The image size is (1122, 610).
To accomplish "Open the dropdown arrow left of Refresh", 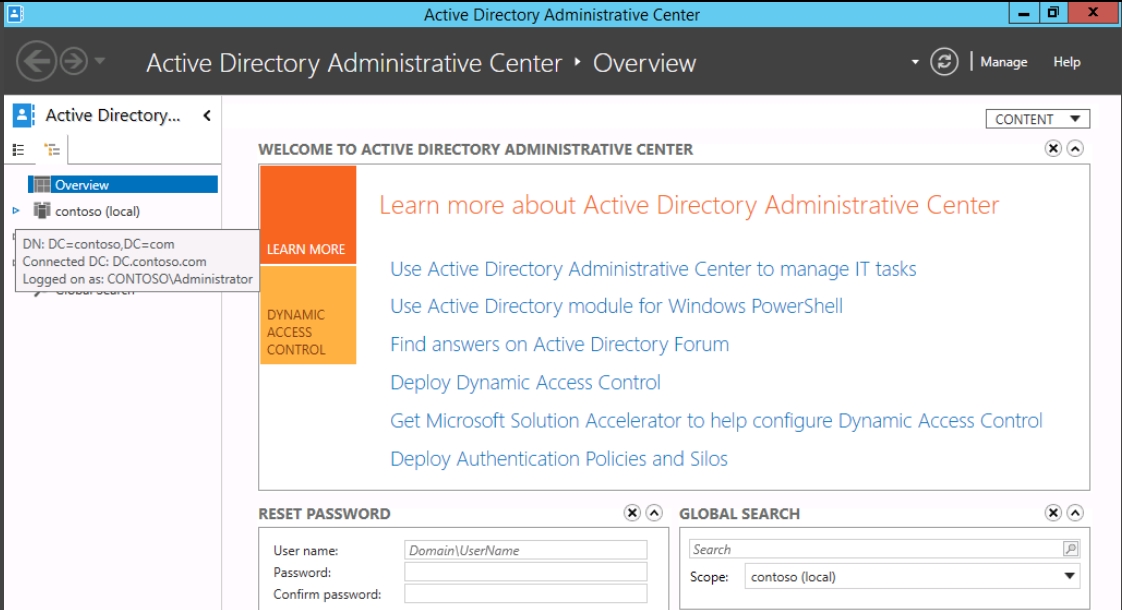I will [914, 62].
